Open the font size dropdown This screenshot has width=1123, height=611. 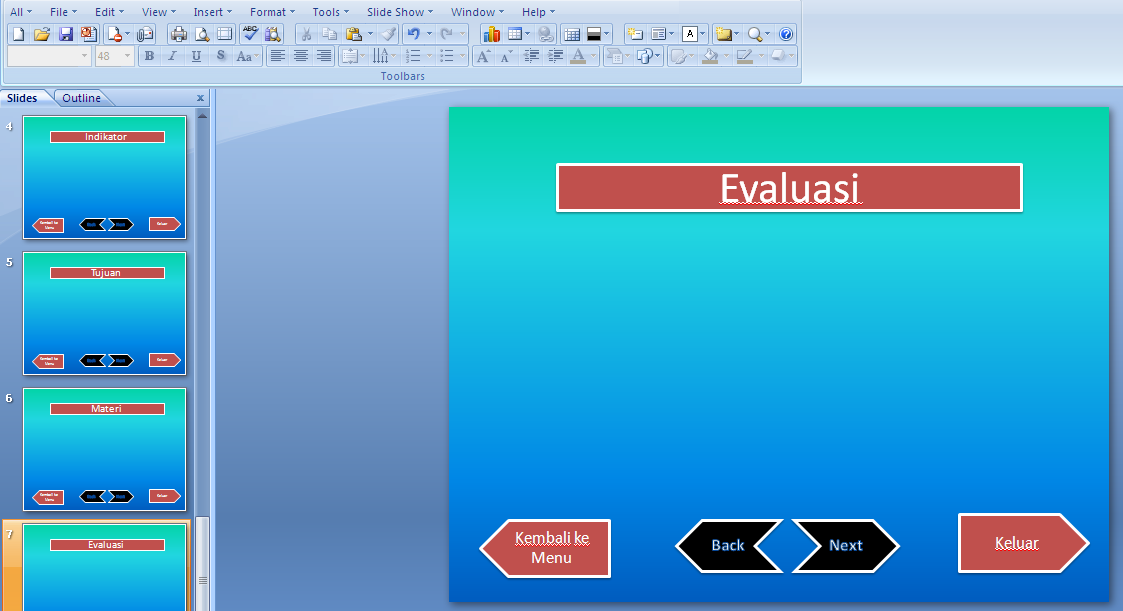tap(127, 56)
